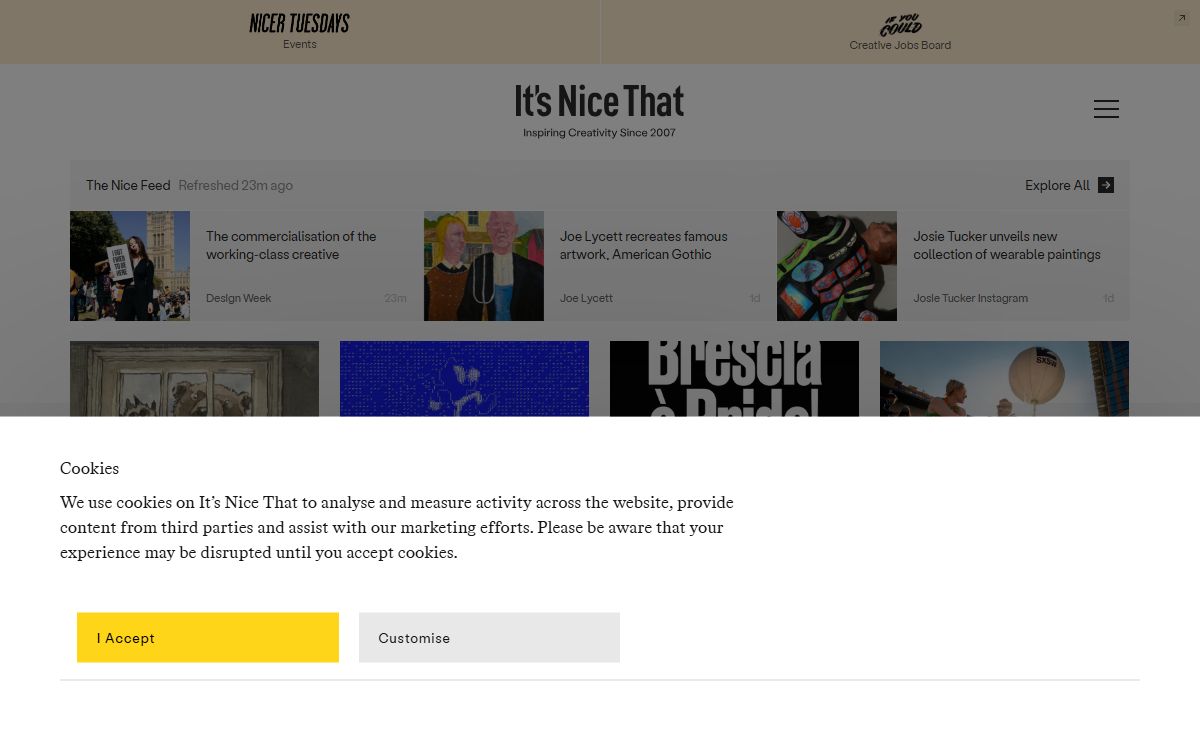
Task: Open the If You Could logo
Action: (900, 25)
